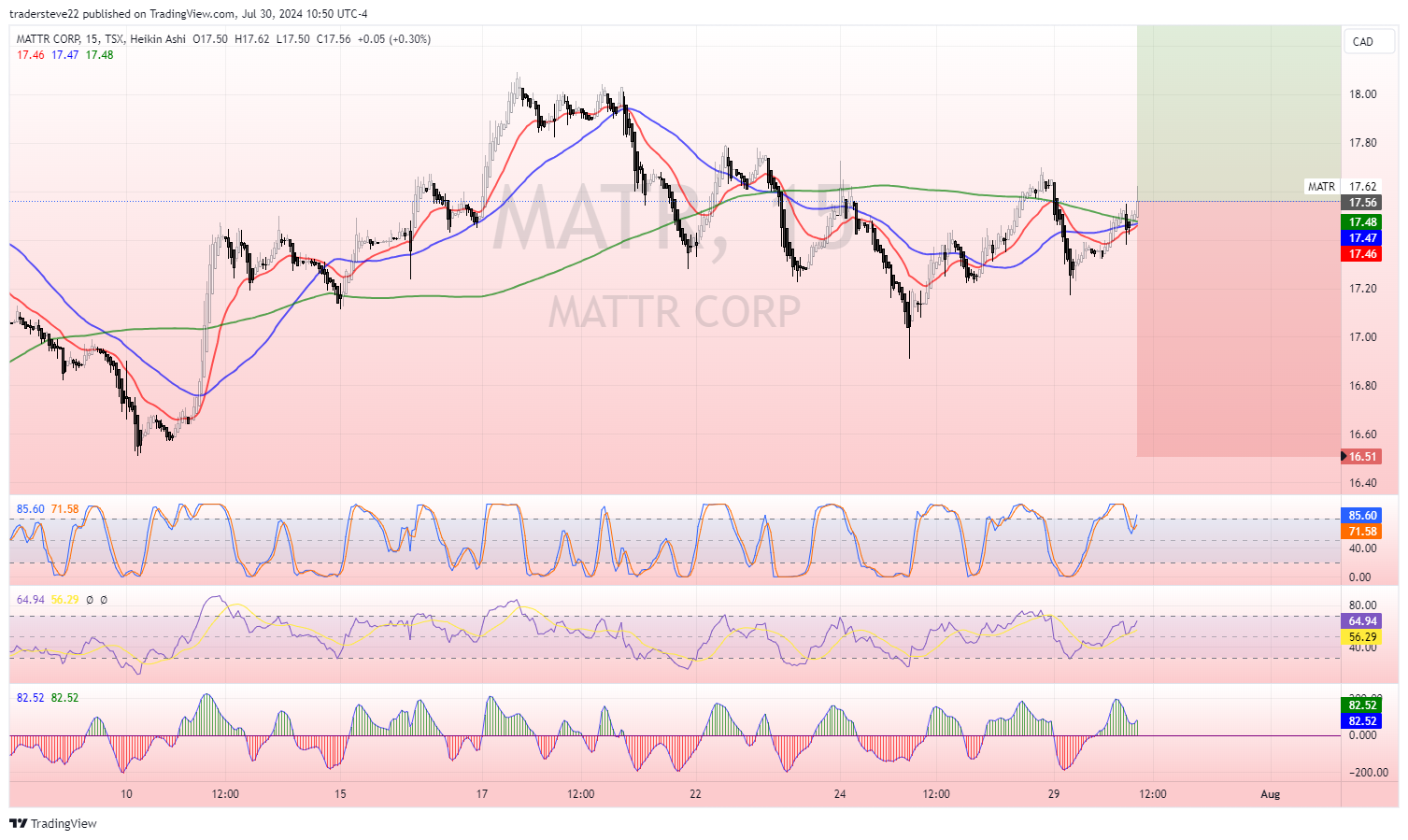Click the 0.000 level in the bottom oscillator pane

[1363, 735]
